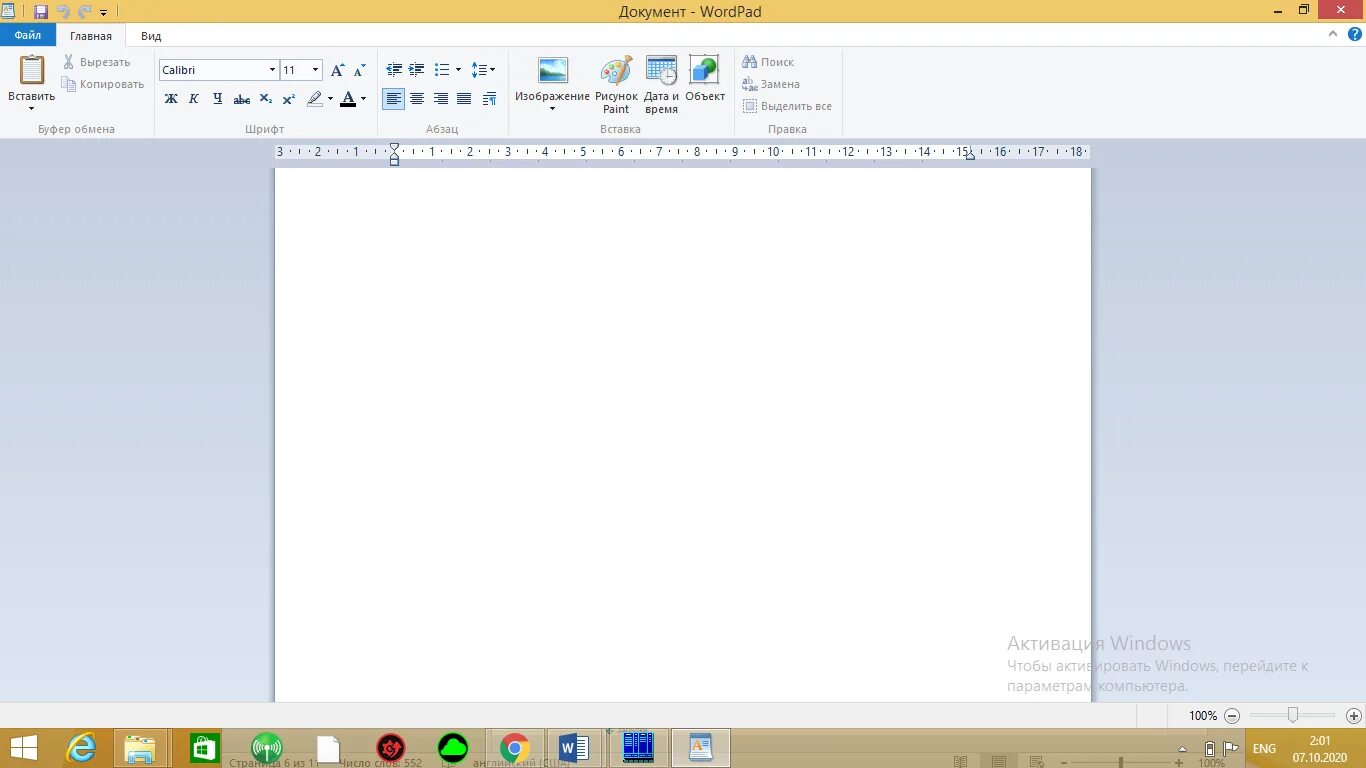This screenshot has height=768, width=1366.
Task: Decrease paragraph indent
Action: tap(394, 70)
